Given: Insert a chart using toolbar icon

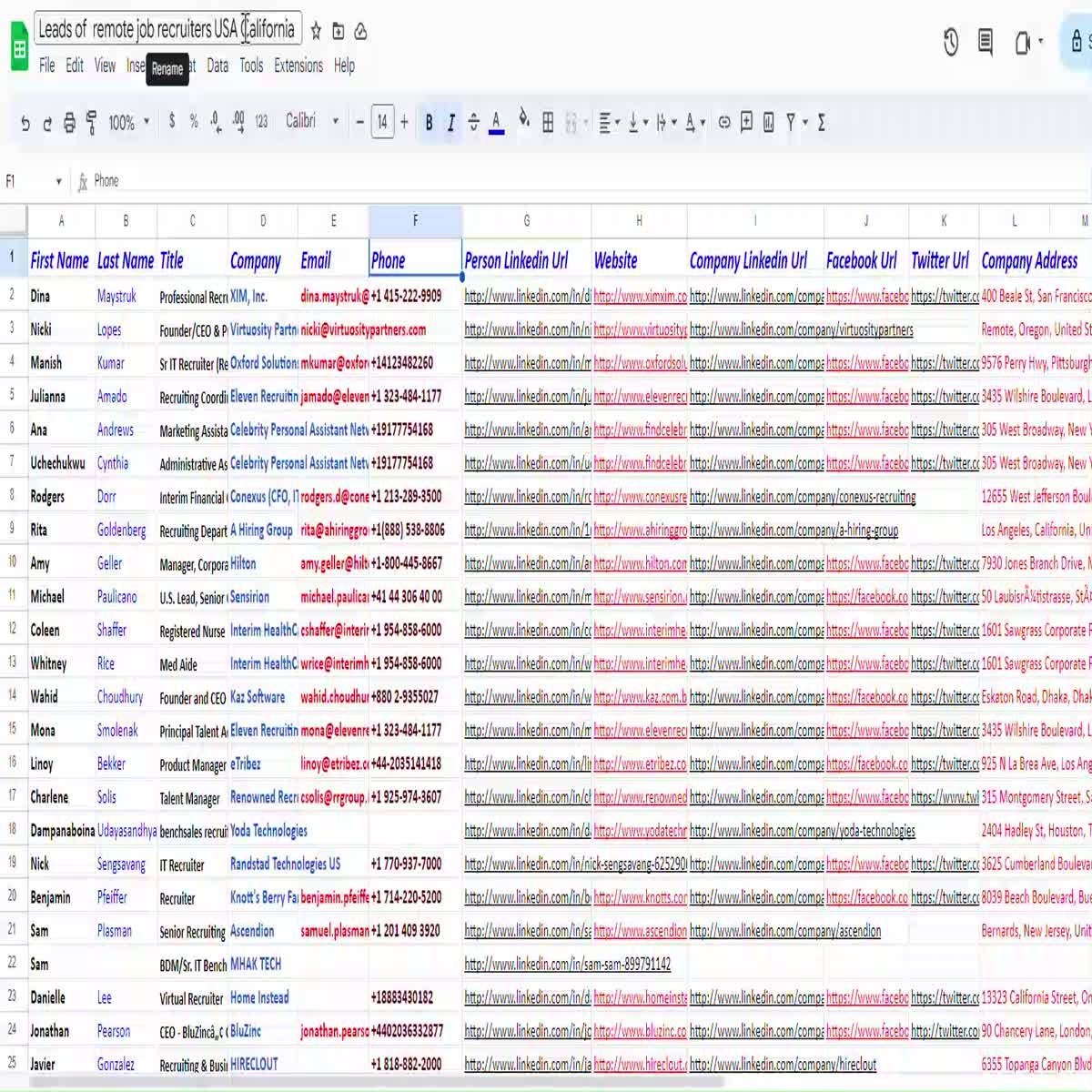Looking at the screenshot, I should point(768,123).
